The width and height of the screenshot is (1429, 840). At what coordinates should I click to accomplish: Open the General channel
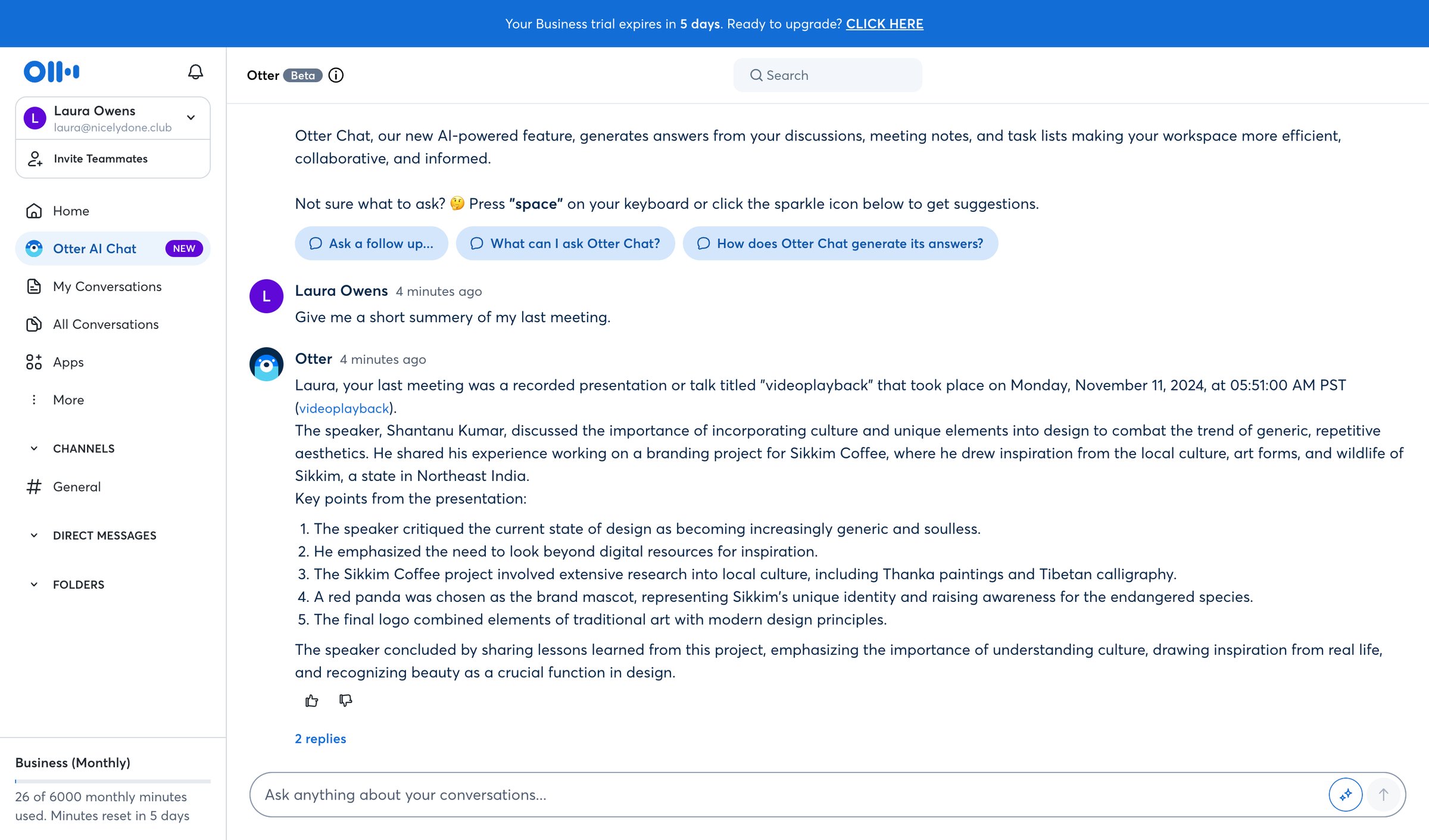coord(113,486)
